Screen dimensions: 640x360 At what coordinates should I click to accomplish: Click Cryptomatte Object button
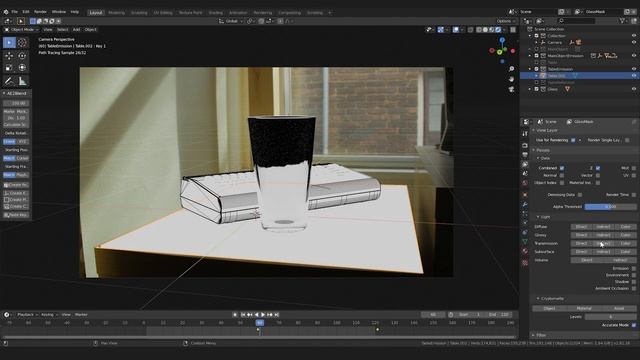click(549, 309)
